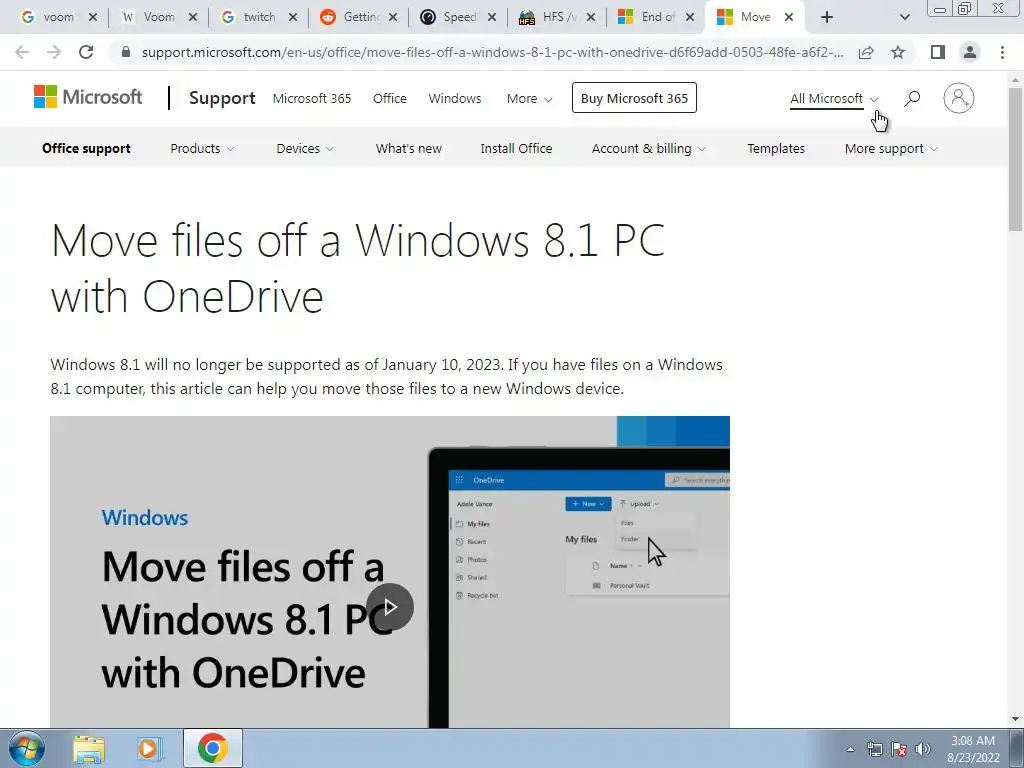Close the 'End of' tab
This screenshot has height=768, width=1024.
pyautogui.click(x=690, y=18)
